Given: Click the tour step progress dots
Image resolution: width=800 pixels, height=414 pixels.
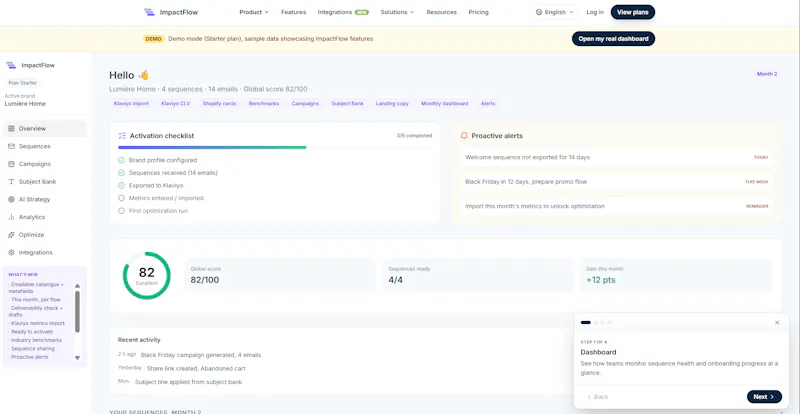Looking at the screenshot, I should (595, 323).
